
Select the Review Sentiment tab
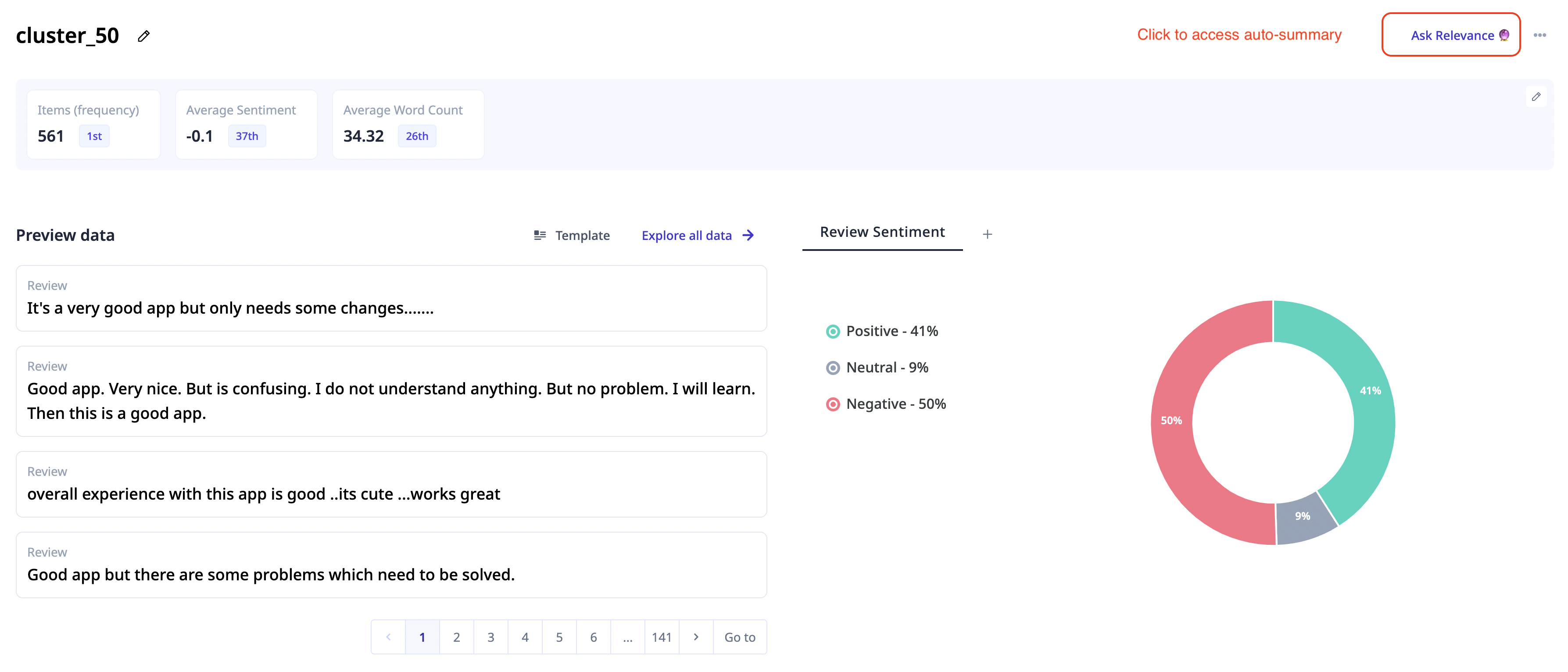[882, 232]
